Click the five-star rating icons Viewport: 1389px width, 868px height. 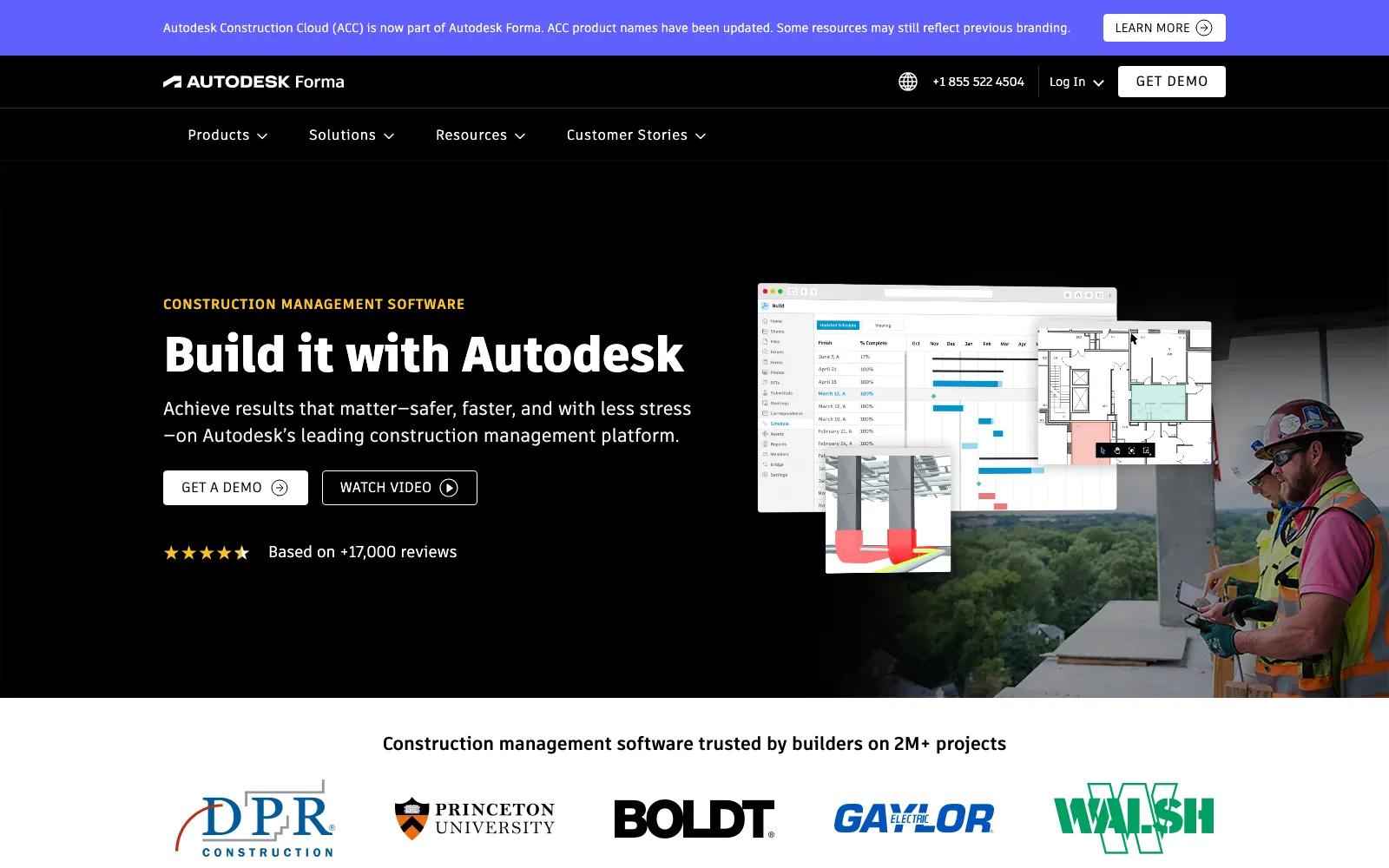tap(207, 553)
